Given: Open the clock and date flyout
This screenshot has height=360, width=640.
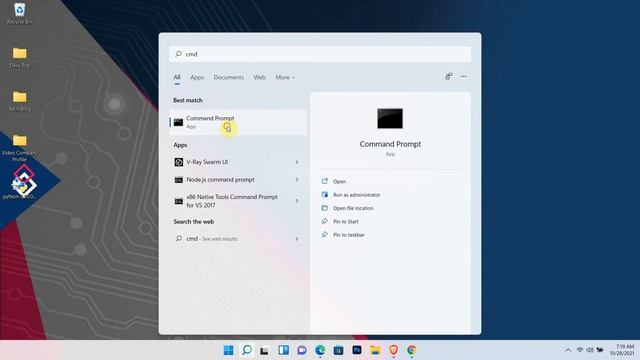Looking at the screenshot, I should [622, 350].
